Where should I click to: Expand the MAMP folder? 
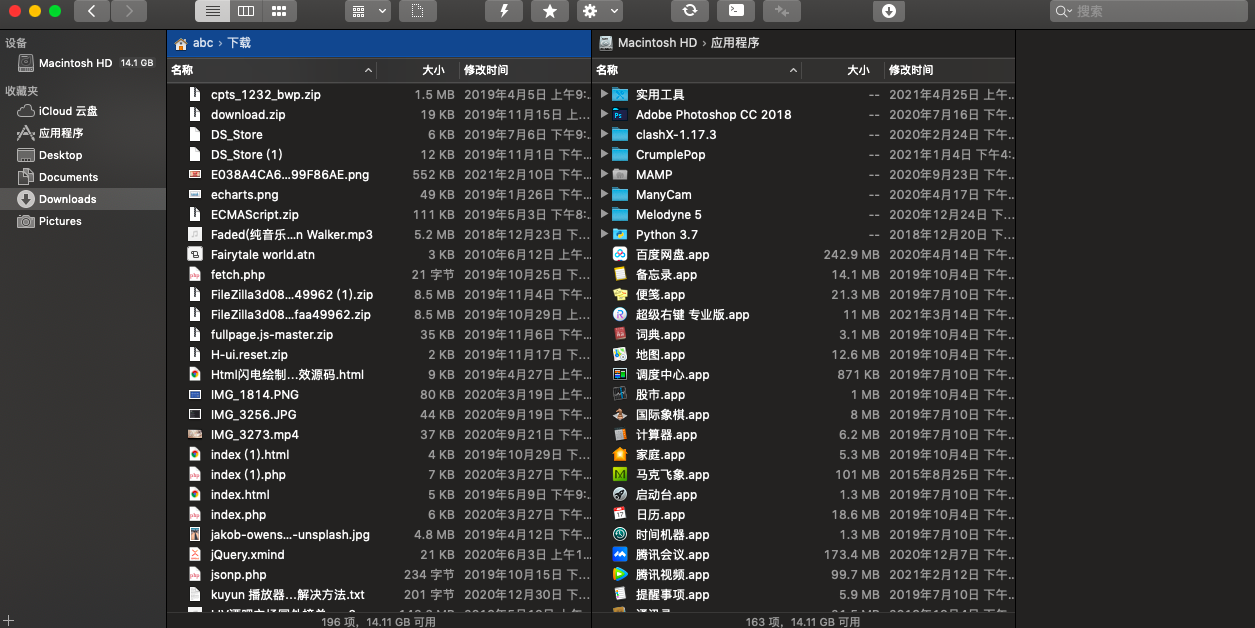click(x=604, y=174)
